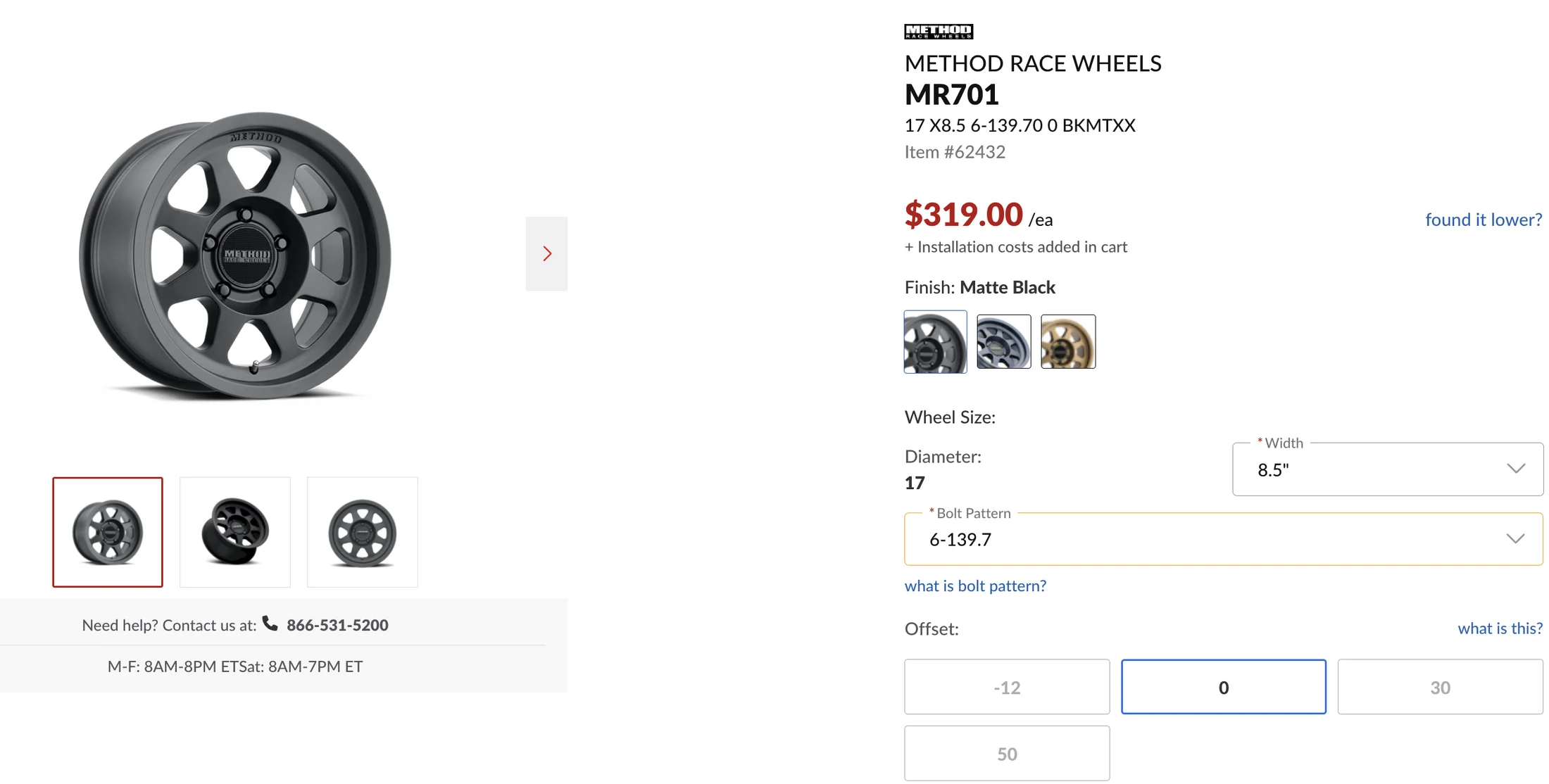Choose the bronze finish swatch
Viewport: 1549px width, 784px height.
1068,342
